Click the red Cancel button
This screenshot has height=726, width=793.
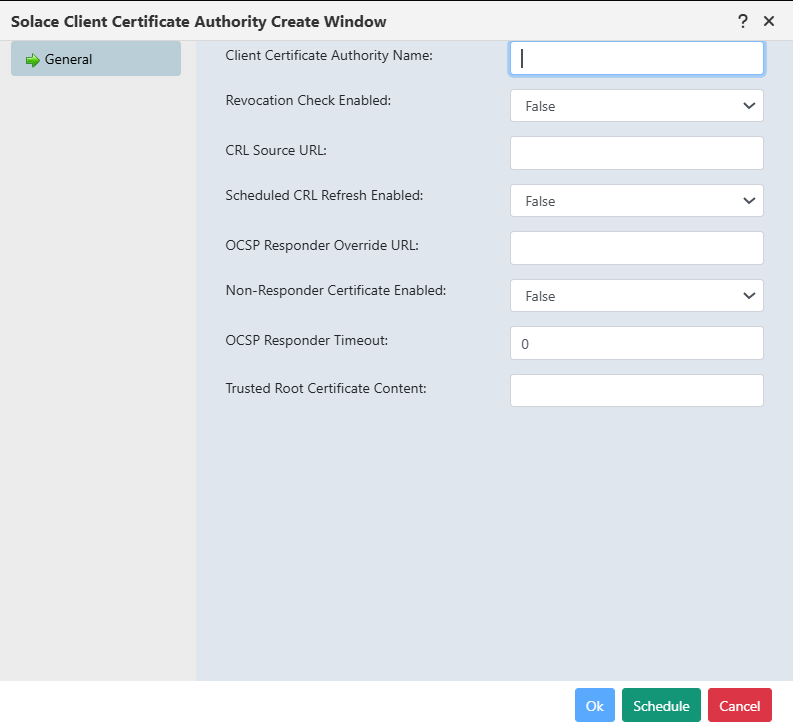click(740, 705)
